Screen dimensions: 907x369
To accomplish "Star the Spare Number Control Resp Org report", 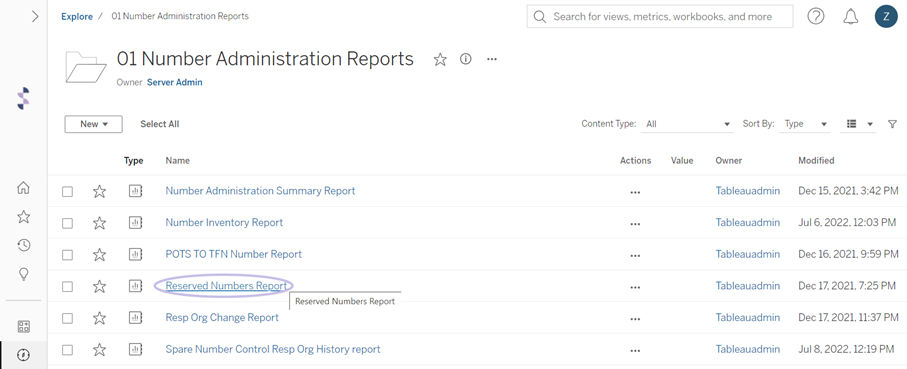I will (x=99, y=349).
